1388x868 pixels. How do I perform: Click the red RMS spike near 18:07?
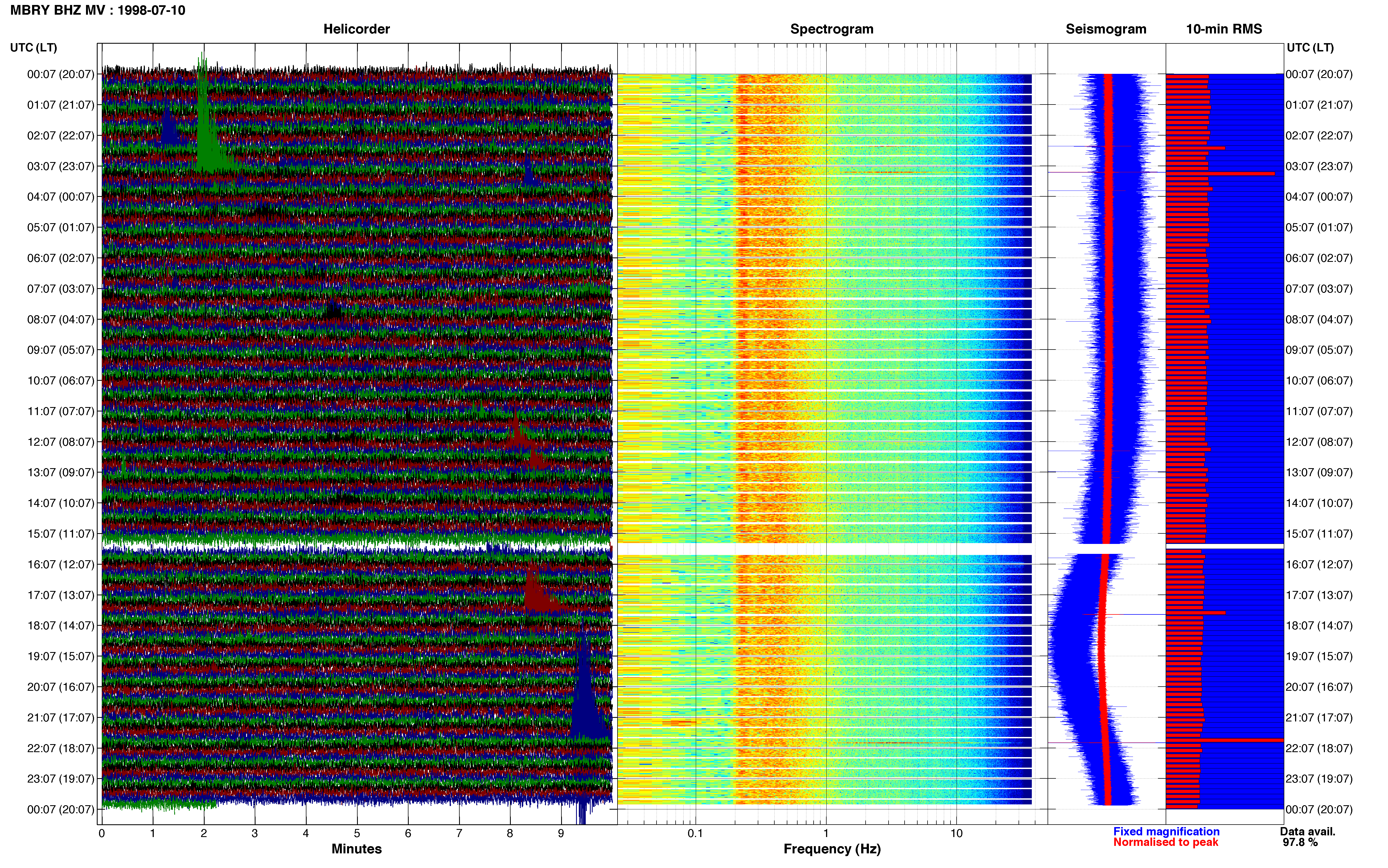(1196, 612)
